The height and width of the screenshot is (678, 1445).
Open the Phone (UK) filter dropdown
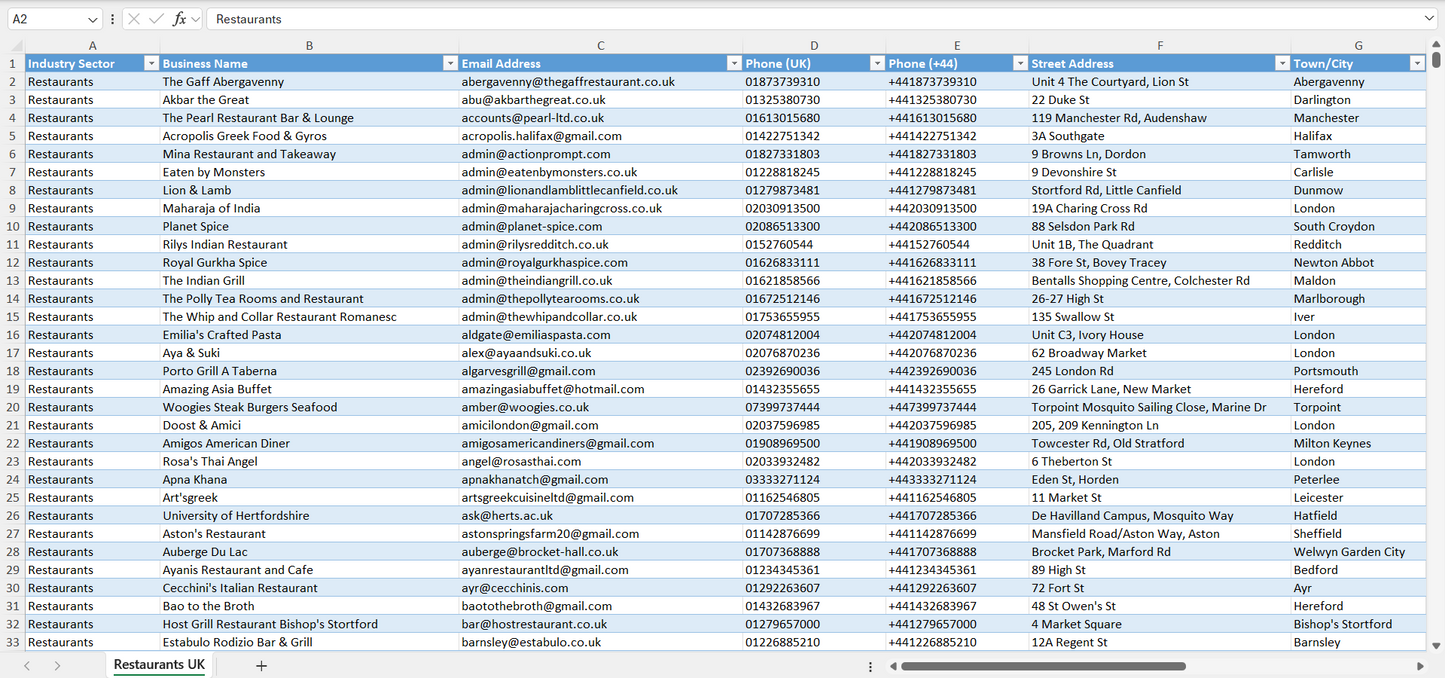tap(877, 63)
